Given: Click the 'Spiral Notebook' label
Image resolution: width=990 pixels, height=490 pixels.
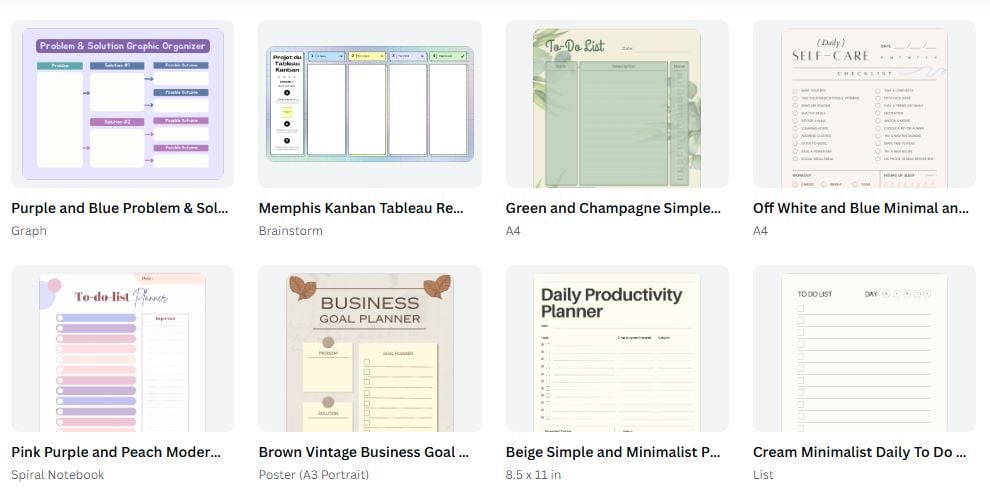Looking at the screenshot, I should tap(57, 475).
